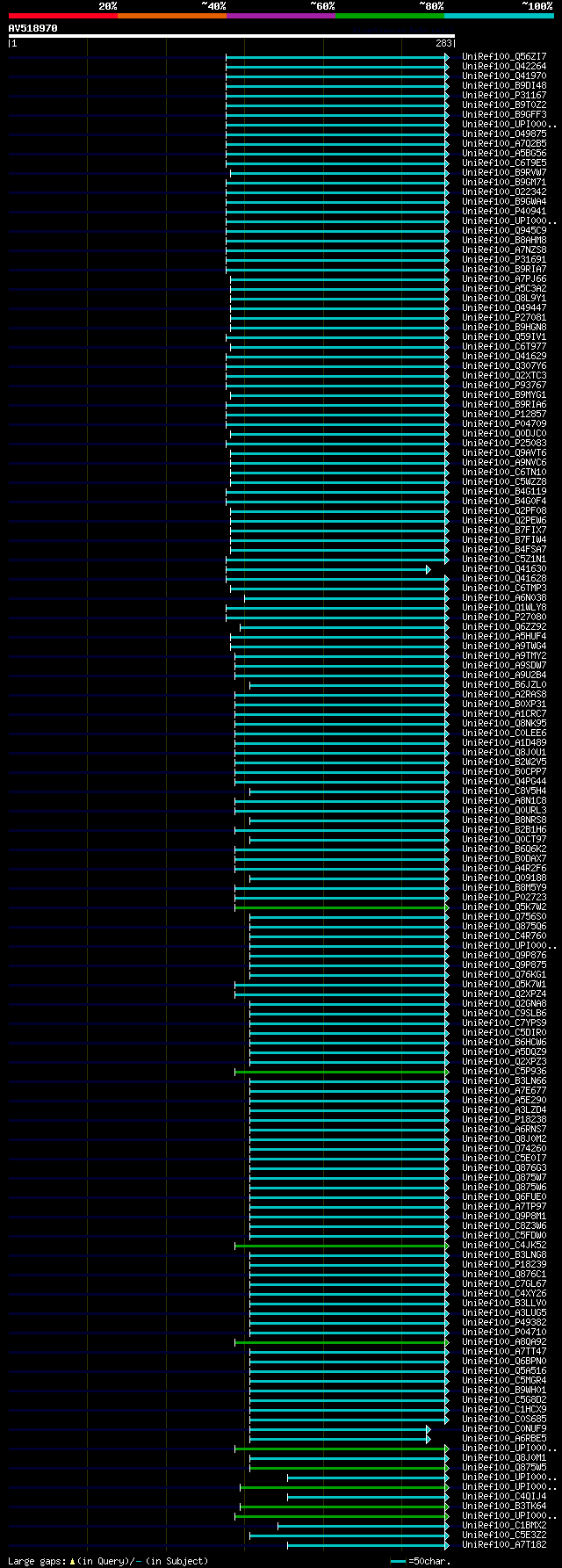This screenshot has width=562, height=1568.
Task: Select hit label UniRef100_A1D489
Action: point(504,742)
